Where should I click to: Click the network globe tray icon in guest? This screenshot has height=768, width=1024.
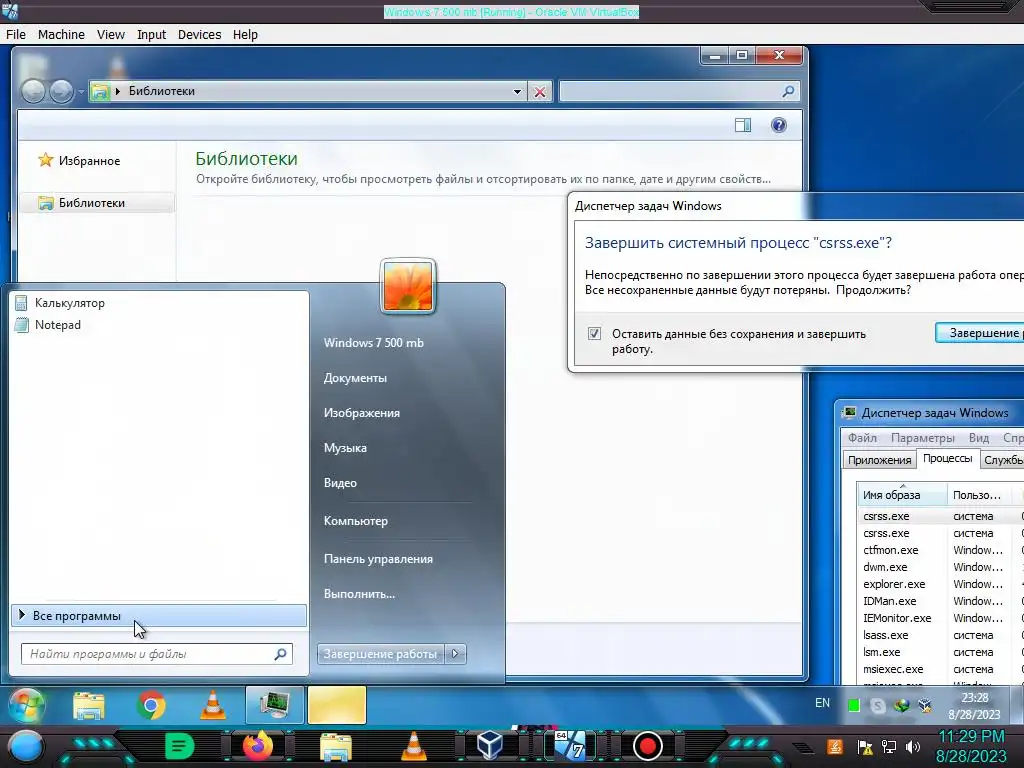(x=902, y=705)
